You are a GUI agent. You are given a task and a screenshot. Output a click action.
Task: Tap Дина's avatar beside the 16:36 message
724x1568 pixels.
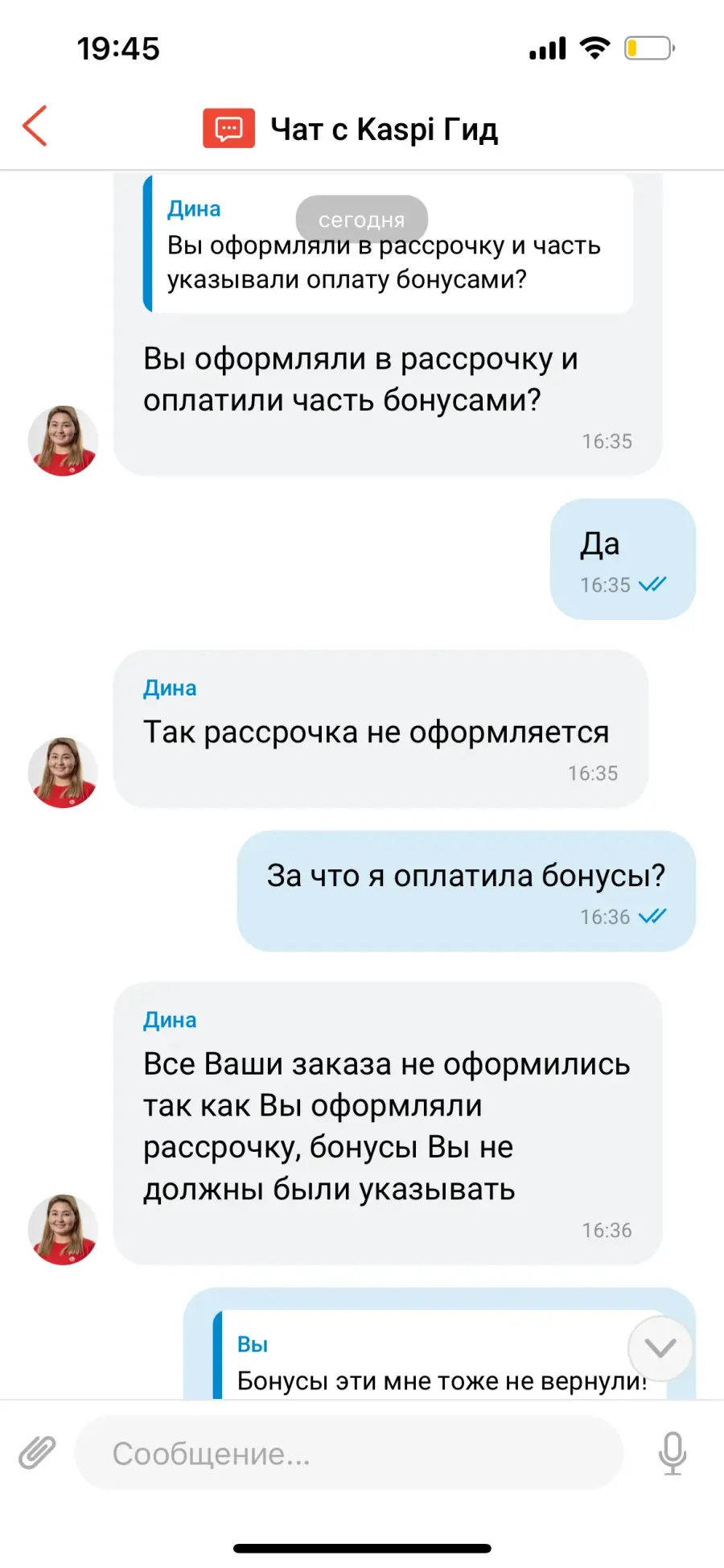pos(63,1229)
